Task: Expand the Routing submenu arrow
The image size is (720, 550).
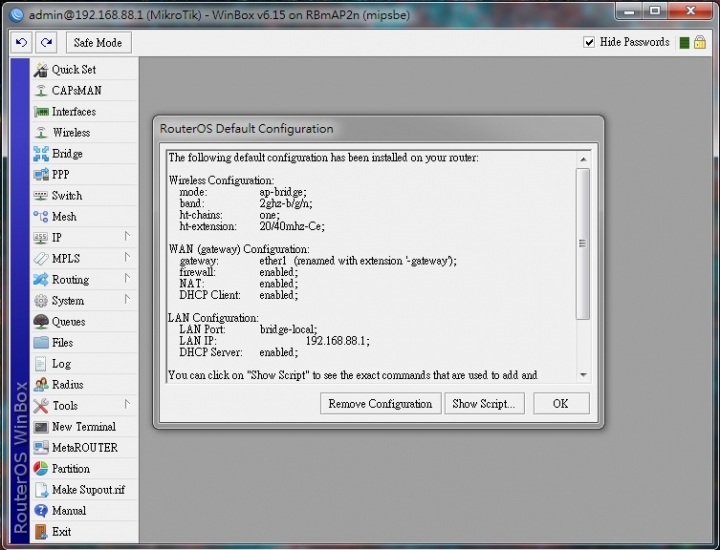Action: (127, 278)
